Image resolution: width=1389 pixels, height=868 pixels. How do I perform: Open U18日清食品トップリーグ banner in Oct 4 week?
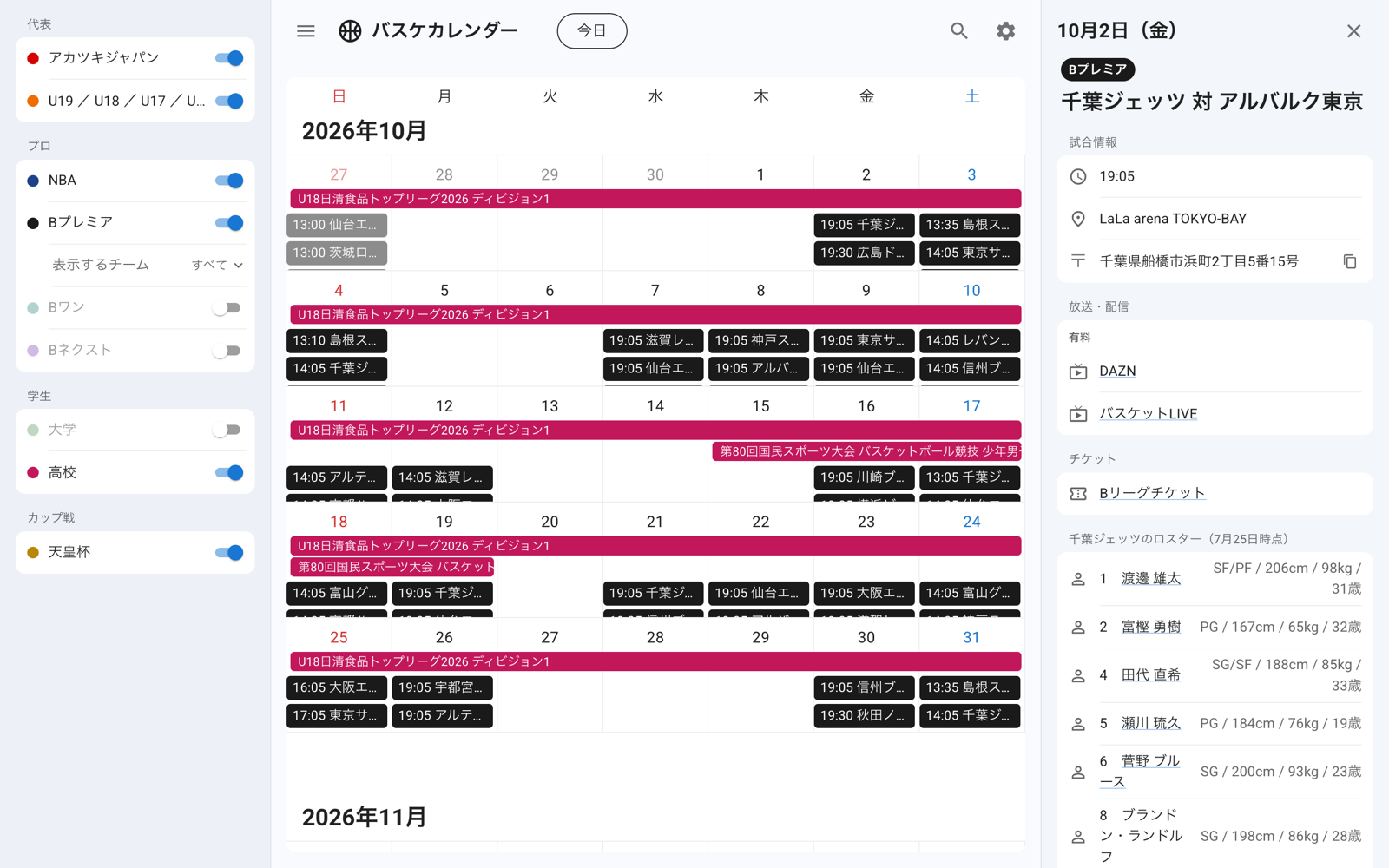coord(655,314)
